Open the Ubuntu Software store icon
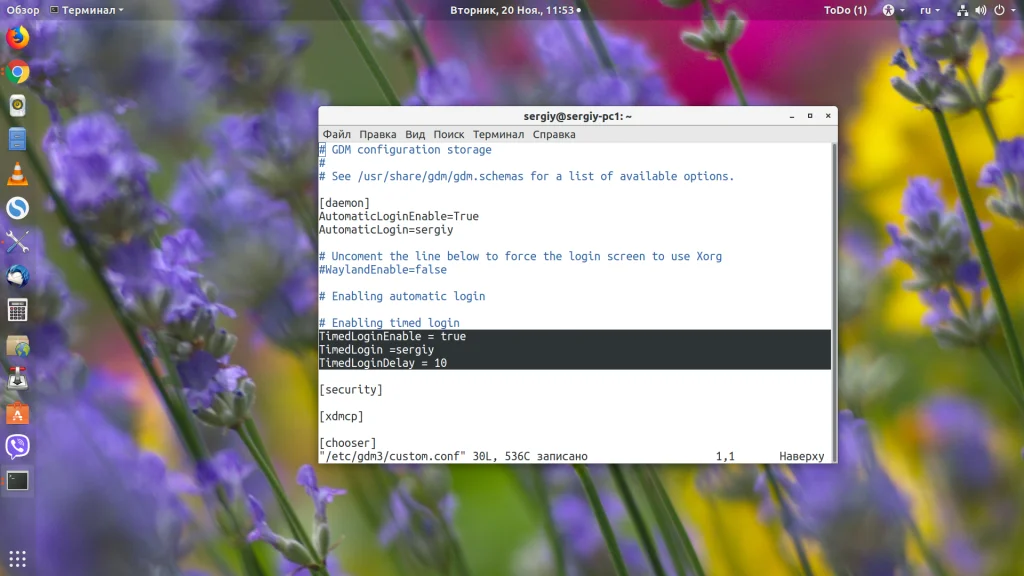 (x=17, y=412)
